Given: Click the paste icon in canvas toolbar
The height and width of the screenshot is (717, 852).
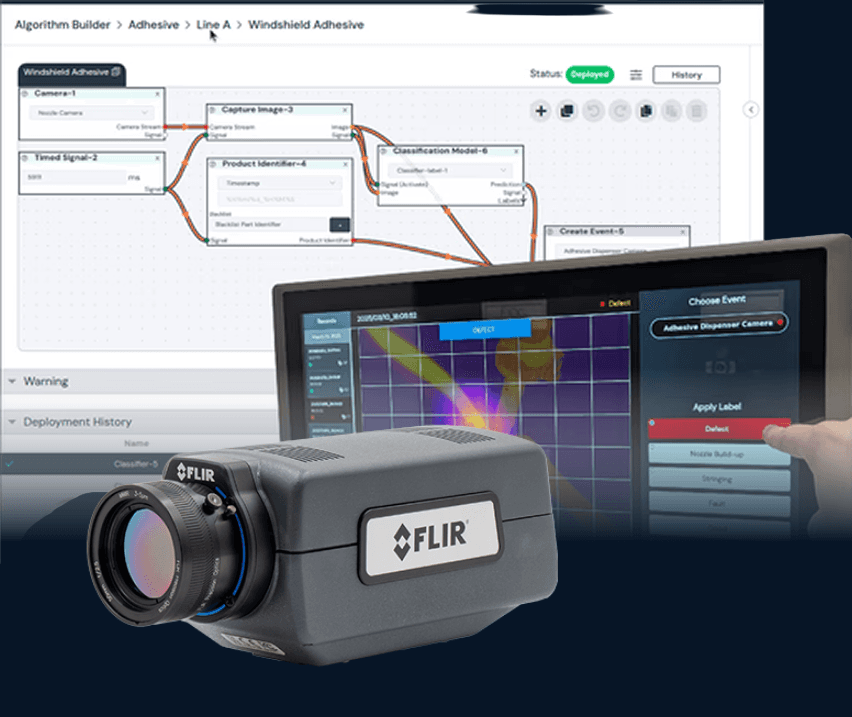Looking at the screenshot, I should 672,111.
